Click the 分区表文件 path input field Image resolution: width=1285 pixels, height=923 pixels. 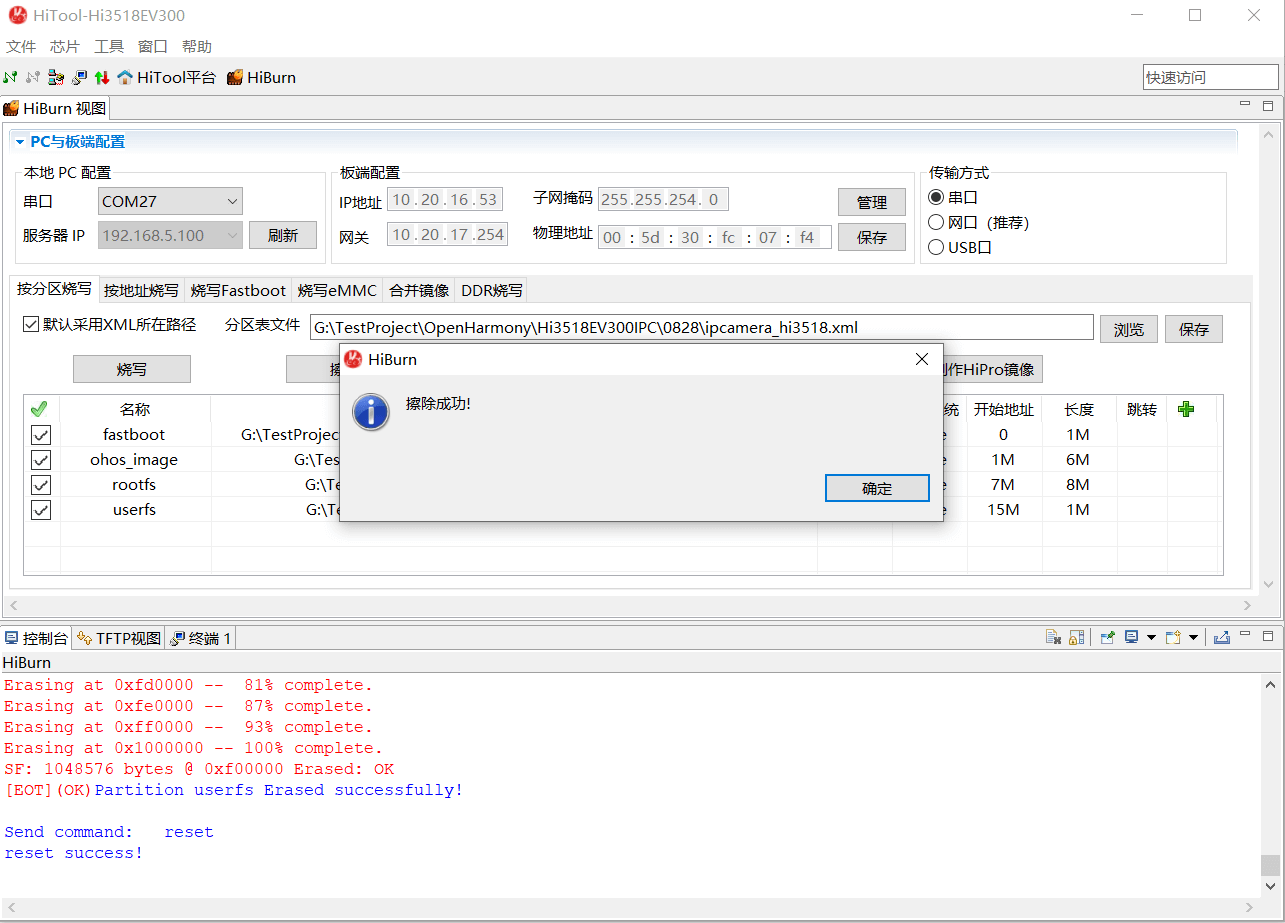pos(701,327)
